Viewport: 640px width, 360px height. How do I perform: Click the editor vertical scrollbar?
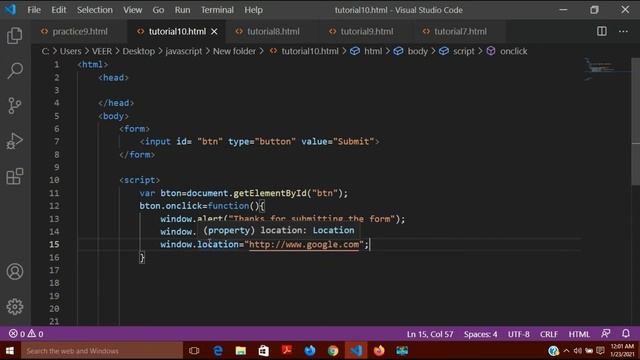636,121
